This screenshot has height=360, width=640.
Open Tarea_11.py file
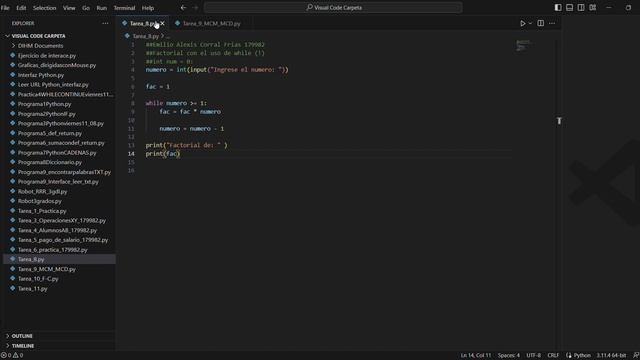[33, 289]
